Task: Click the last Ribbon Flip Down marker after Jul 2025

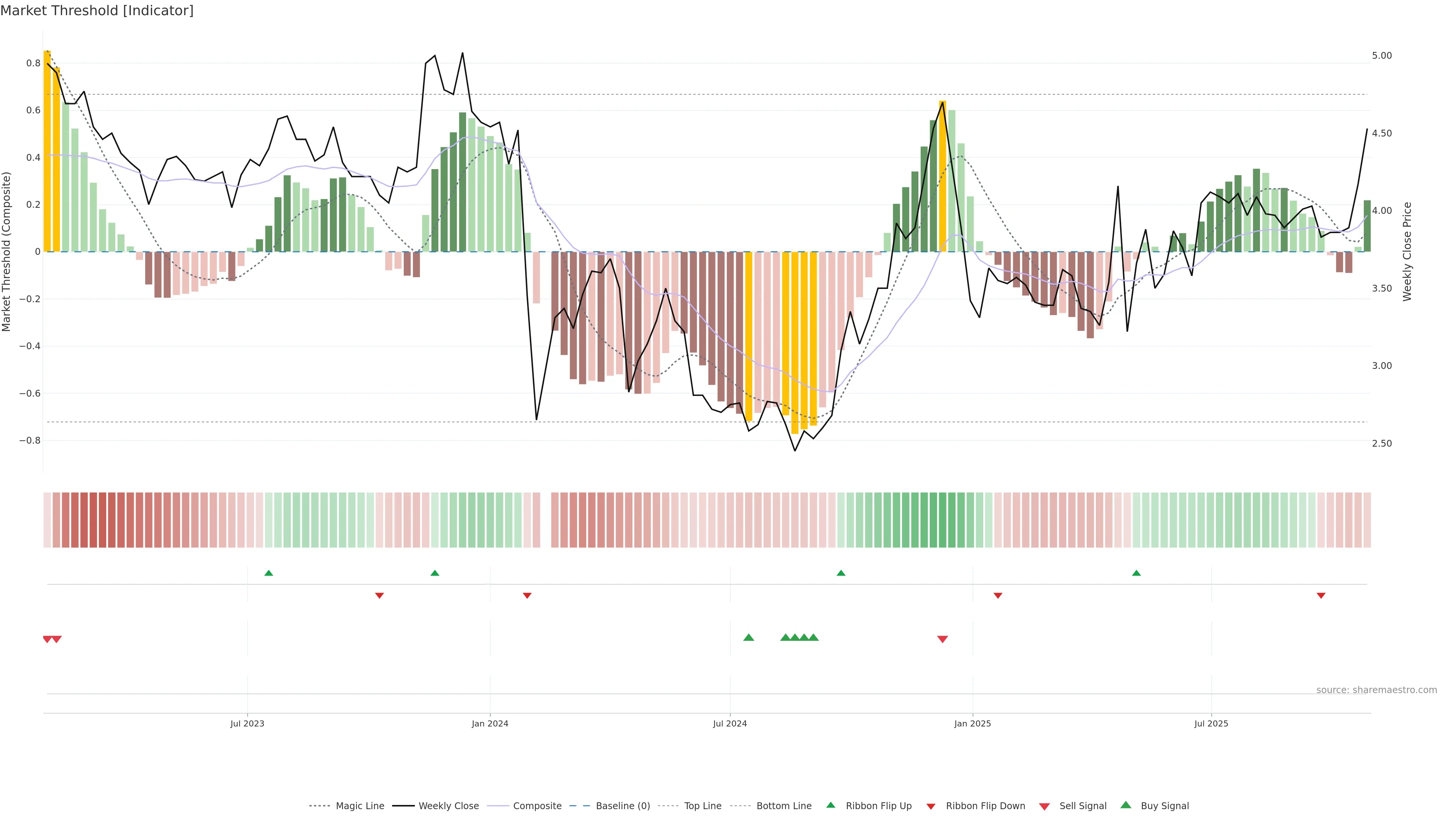Action: [x=1321, y=596]
